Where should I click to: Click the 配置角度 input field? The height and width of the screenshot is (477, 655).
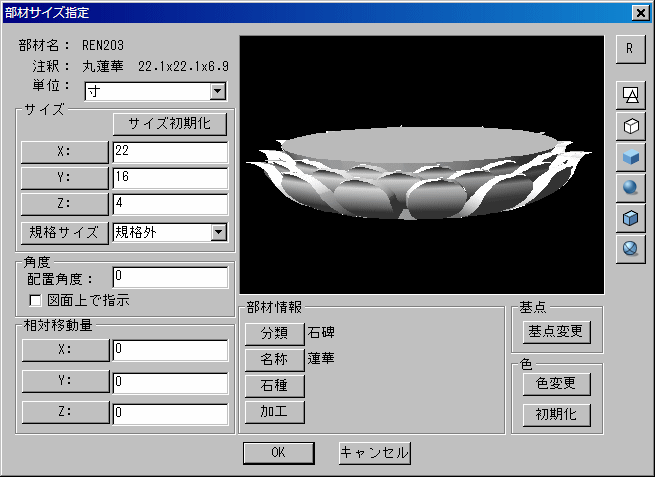coord(170,277)
